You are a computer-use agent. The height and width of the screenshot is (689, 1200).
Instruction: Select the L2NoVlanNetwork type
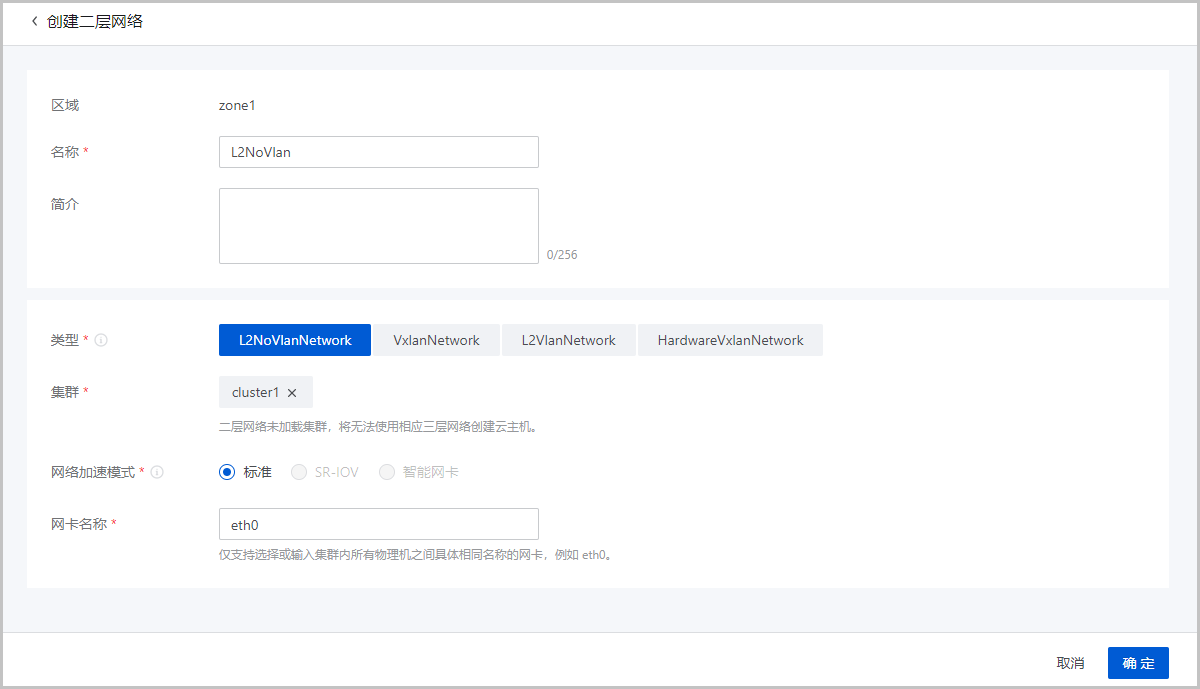[x=295, y=340]
